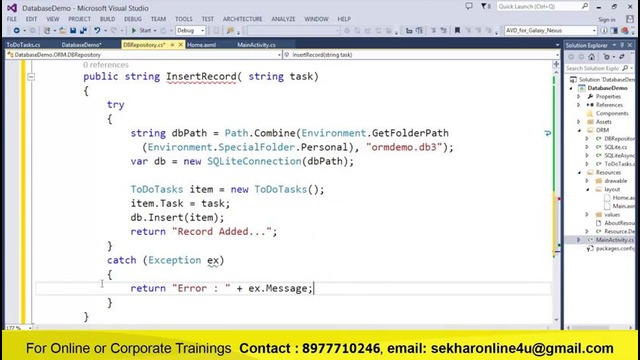Select Home.axml file in layout folder

[x=623, y=198]
